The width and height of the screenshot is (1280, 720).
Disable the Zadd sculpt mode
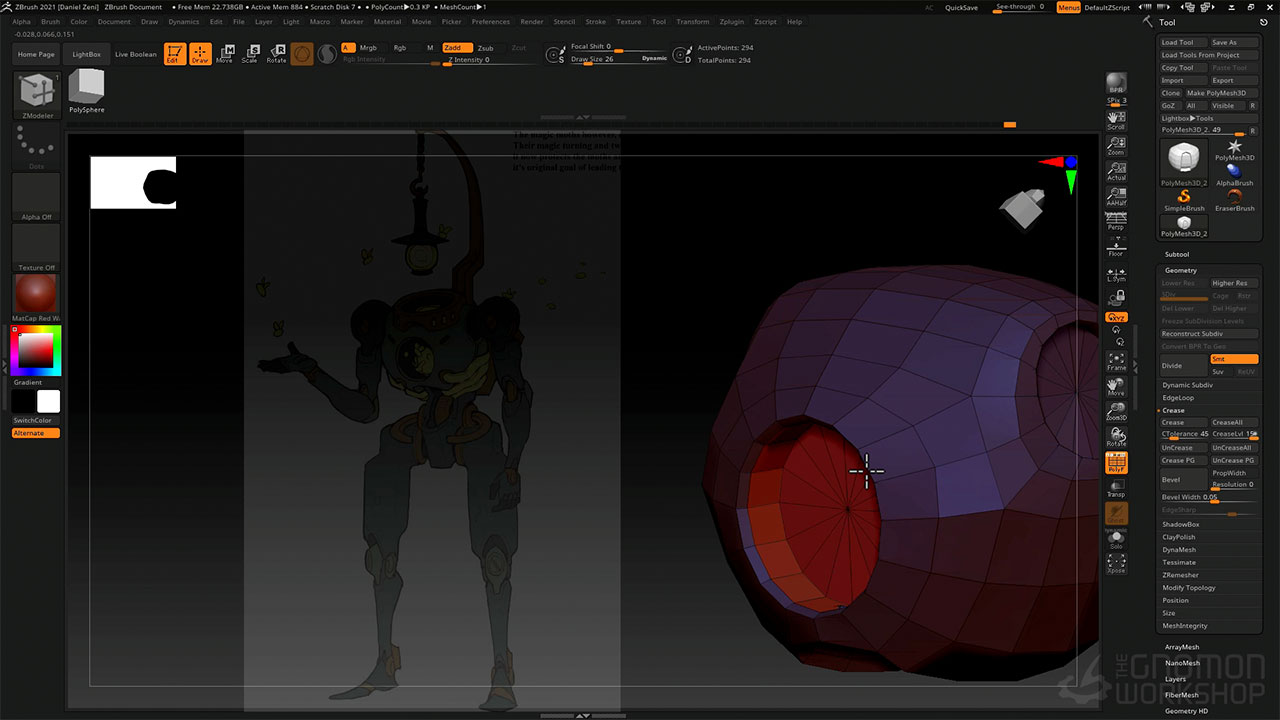pos(457,48)
